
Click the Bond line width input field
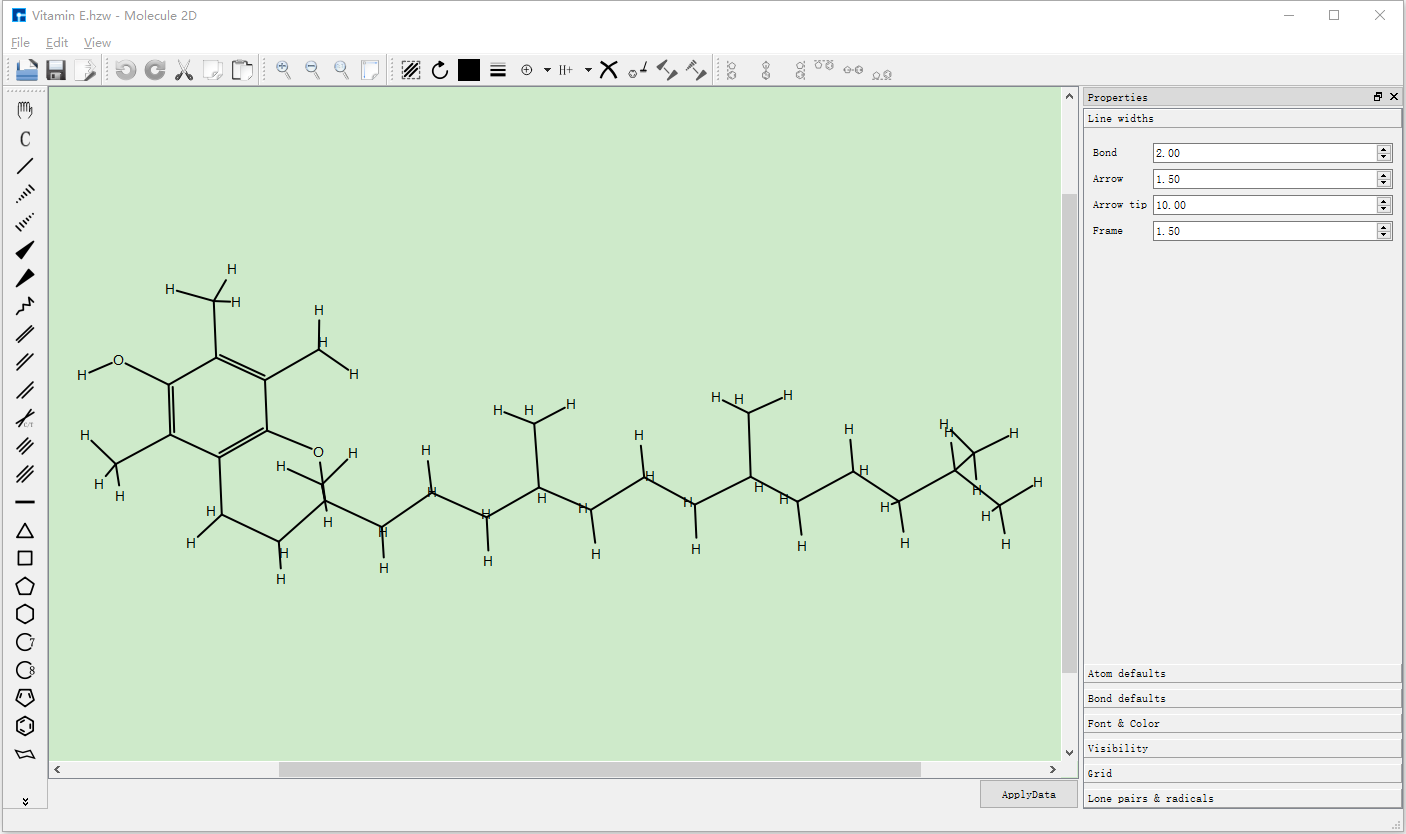[x=1264, y=153]
